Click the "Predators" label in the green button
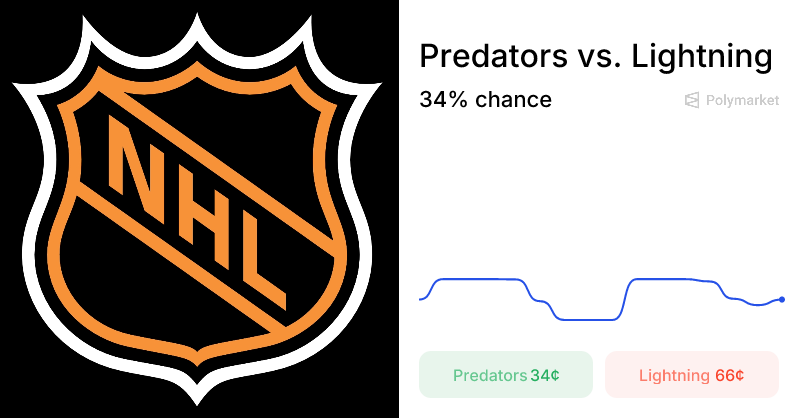The image size is (798, 418). [489, 376]
